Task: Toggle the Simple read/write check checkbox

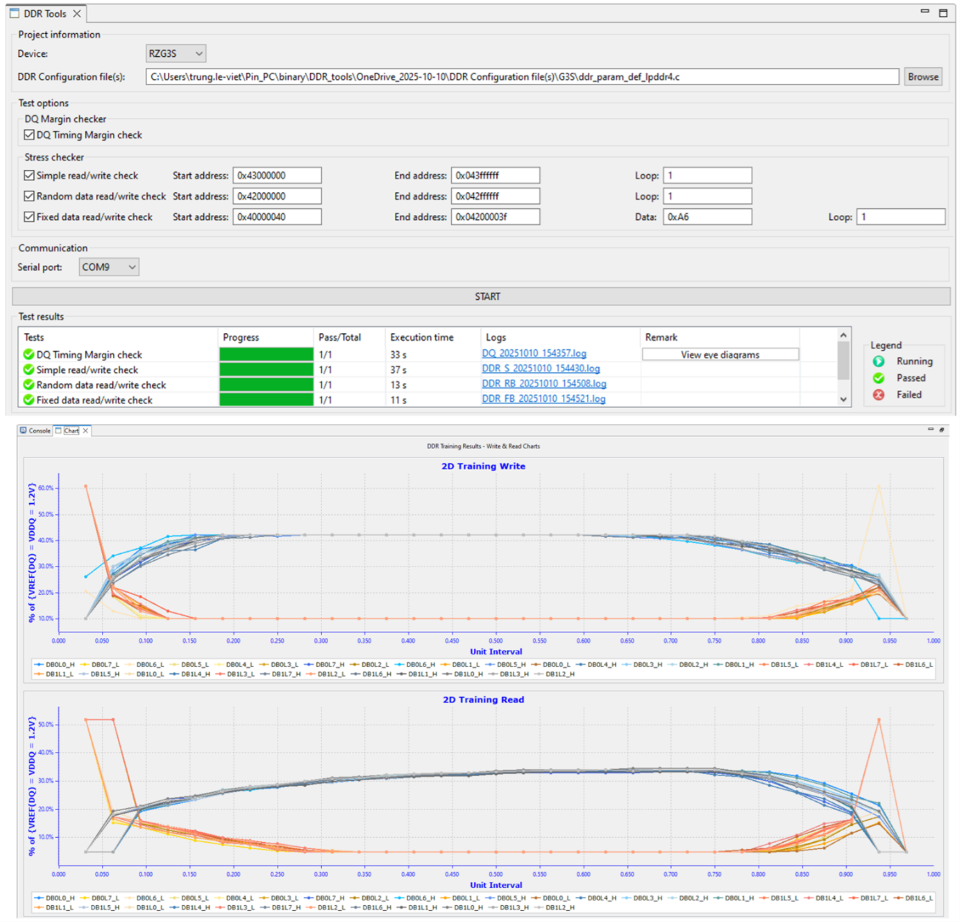Action: [x=29, y=176]
